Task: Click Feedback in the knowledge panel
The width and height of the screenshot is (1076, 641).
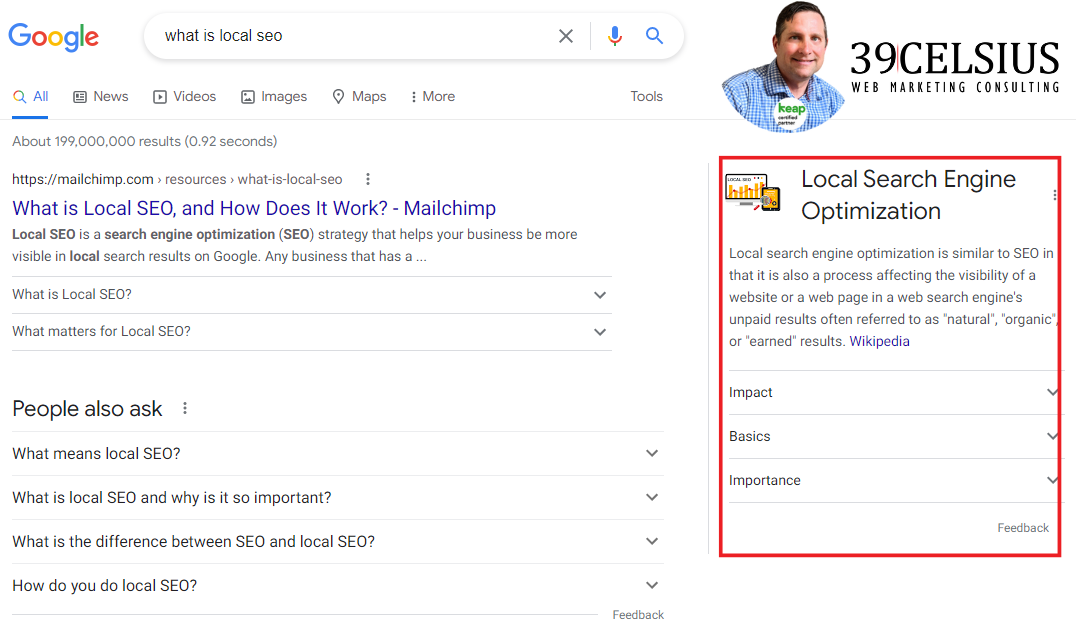Action: (x=1022, y=528)
